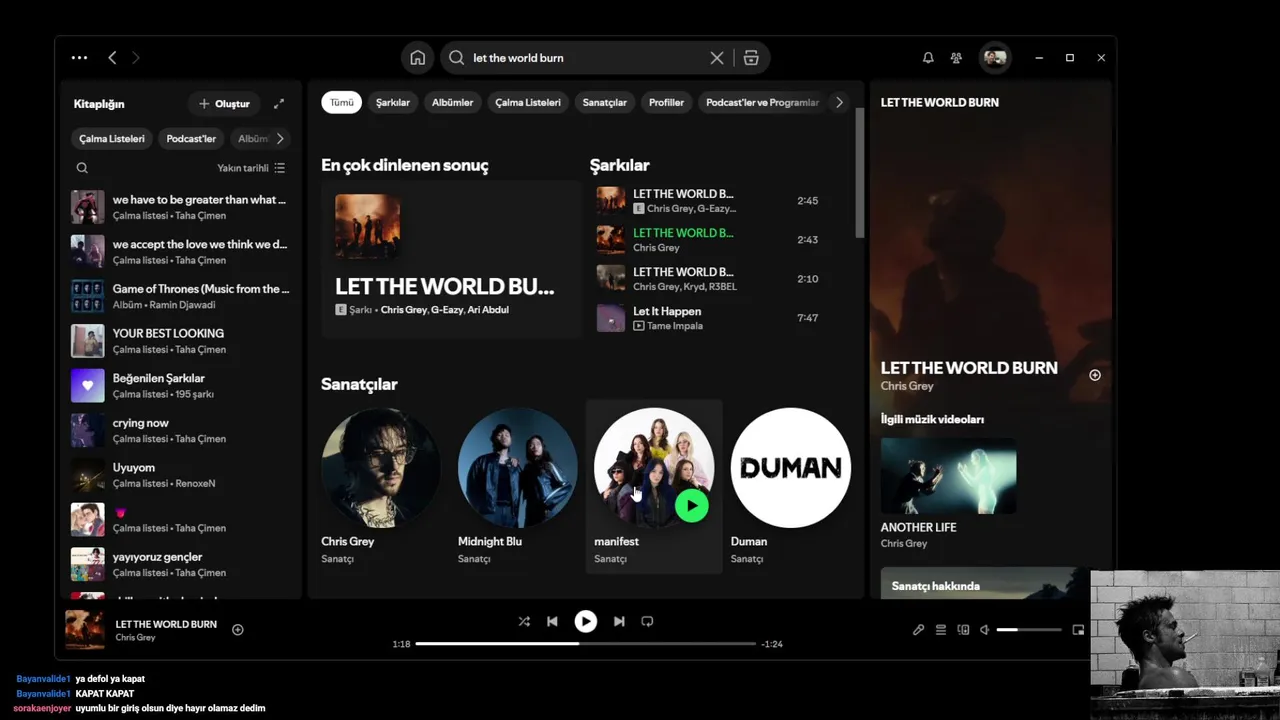This screenshot has width=1280, height=720.
Task: Open YOUR BEST LOOKING playlist
Action: click(x=180, y=341)
